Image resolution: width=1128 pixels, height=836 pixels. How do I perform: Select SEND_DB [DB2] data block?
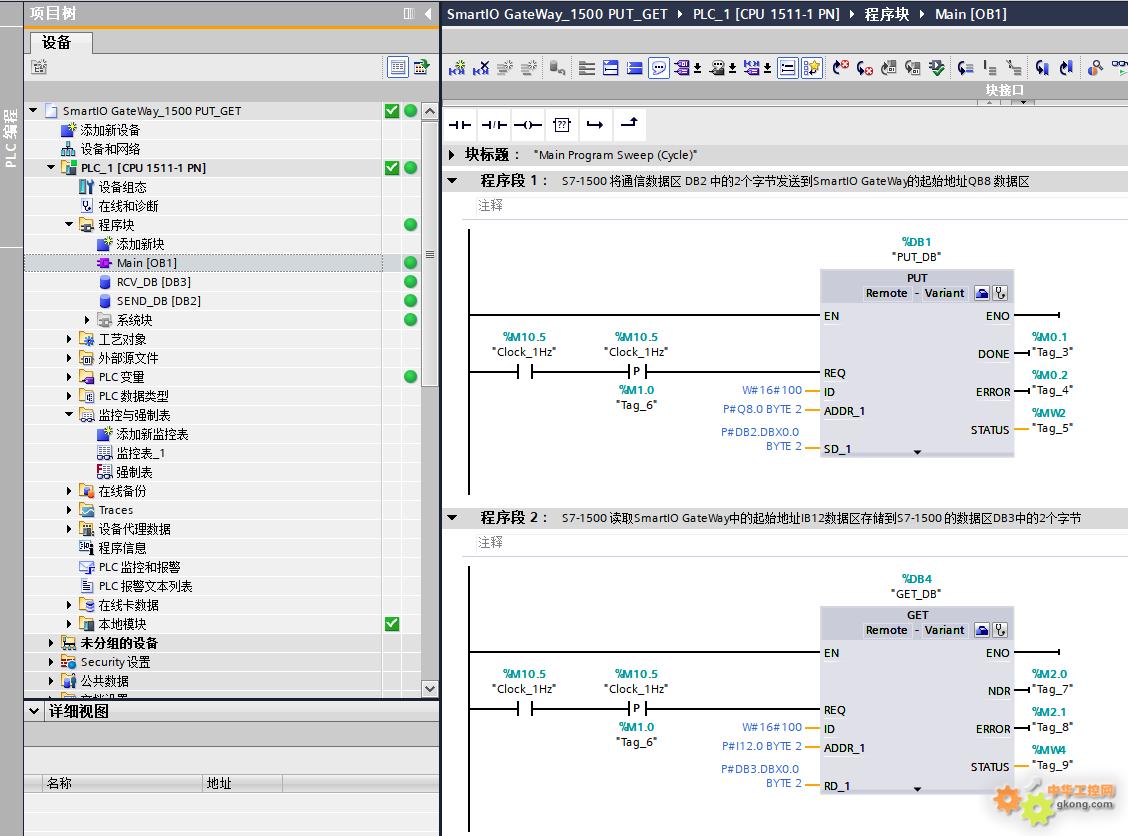(x=158, y=301)
